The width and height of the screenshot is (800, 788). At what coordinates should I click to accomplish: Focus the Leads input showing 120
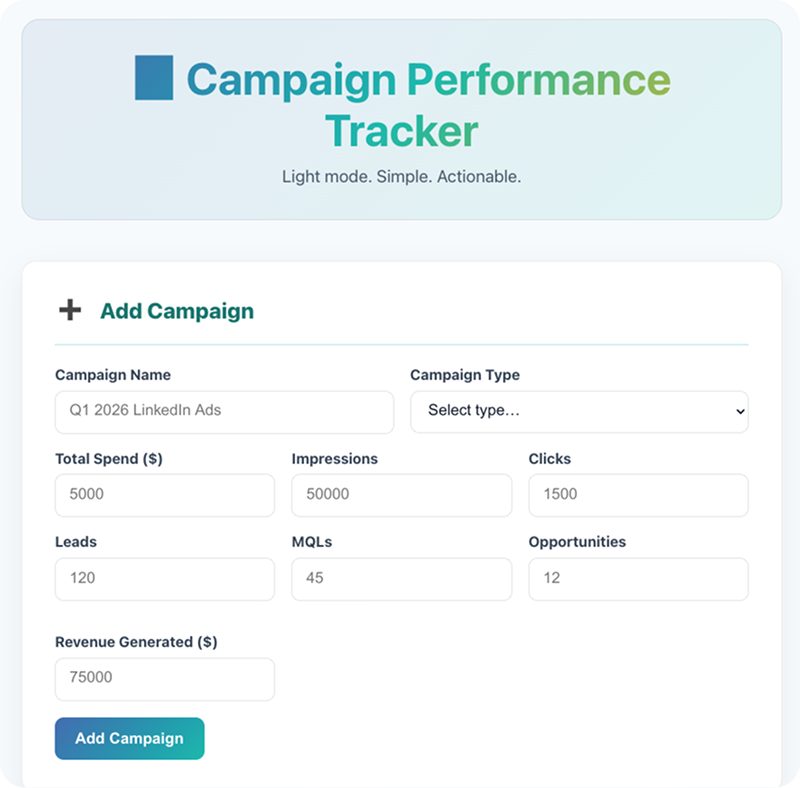(165, 579)
